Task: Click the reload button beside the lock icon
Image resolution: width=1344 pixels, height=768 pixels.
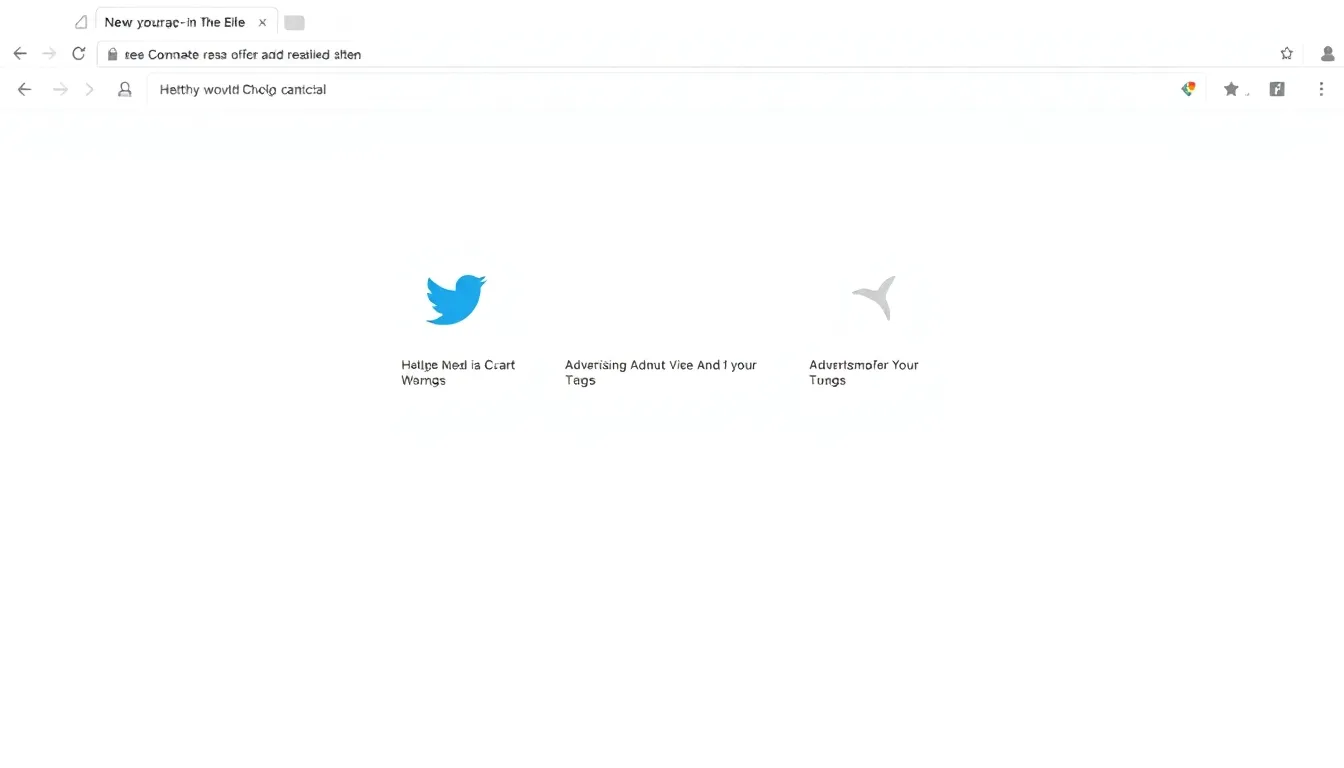Action: 79,54
